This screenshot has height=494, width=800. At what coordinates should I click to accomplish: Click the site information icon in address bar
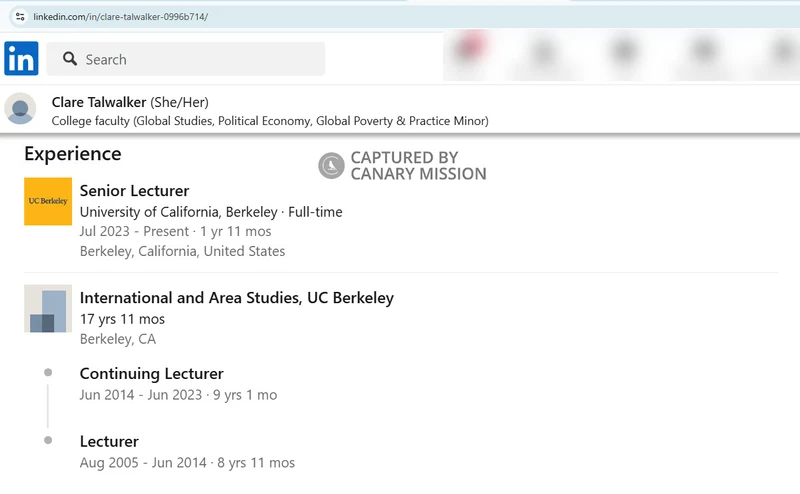[19, 17]
